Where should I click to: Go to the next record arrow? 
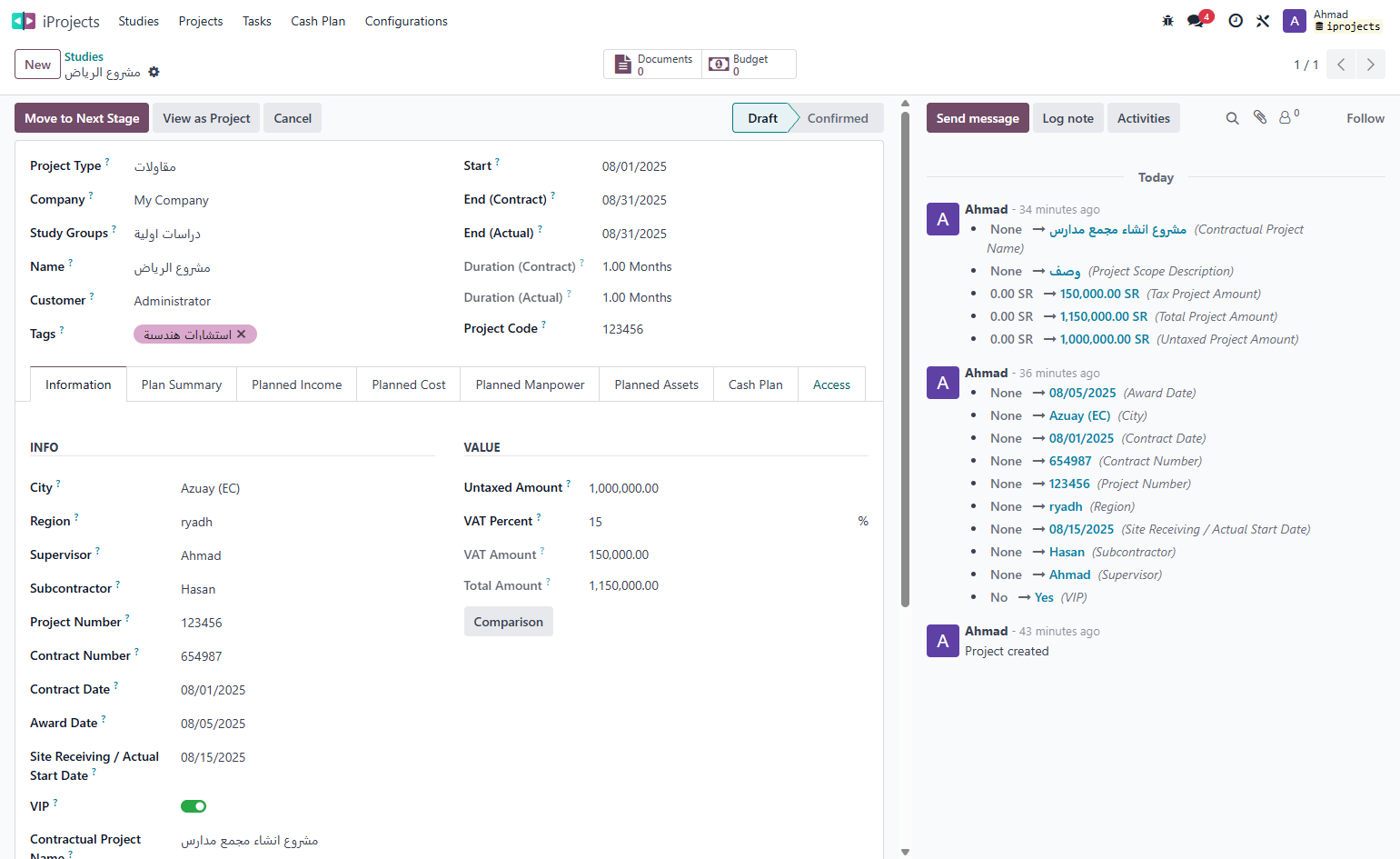click(1371, 65)
